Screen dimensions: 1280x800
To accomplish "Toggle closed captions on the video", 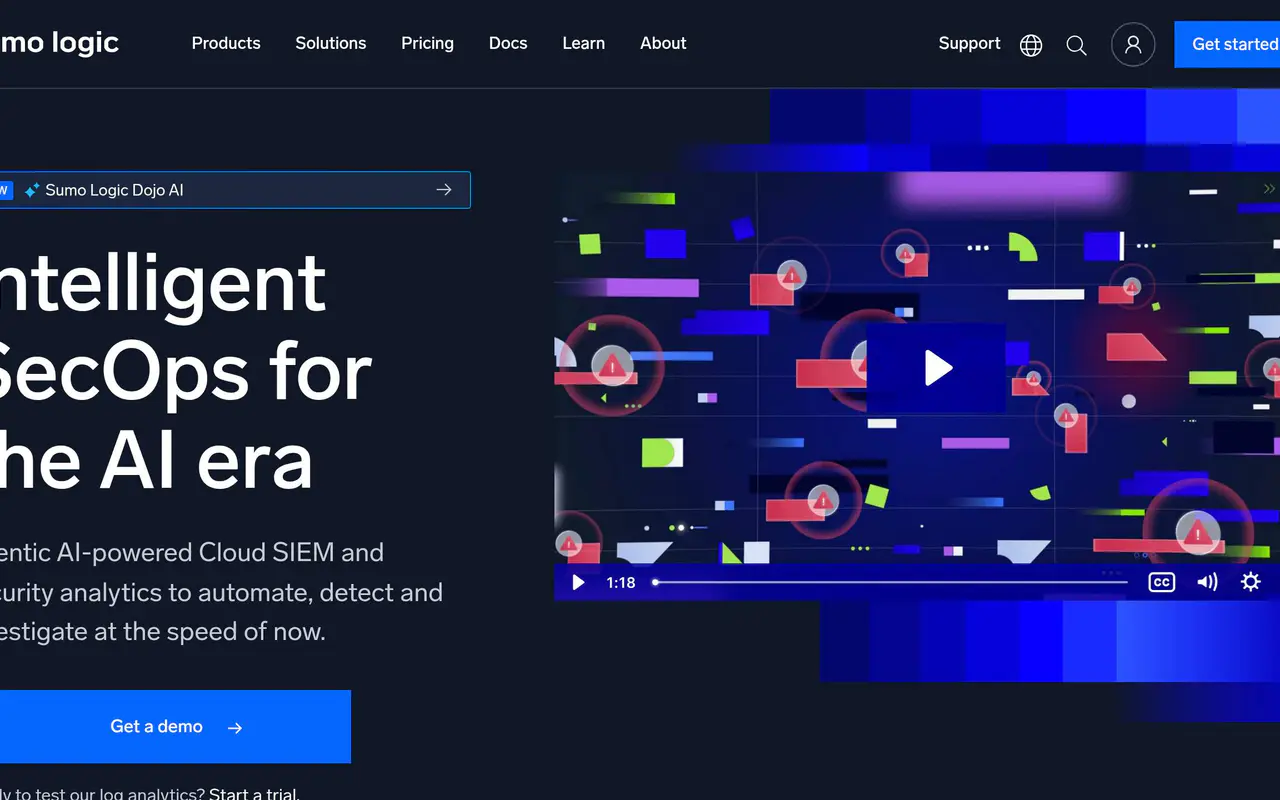I will coord(1161,582).
